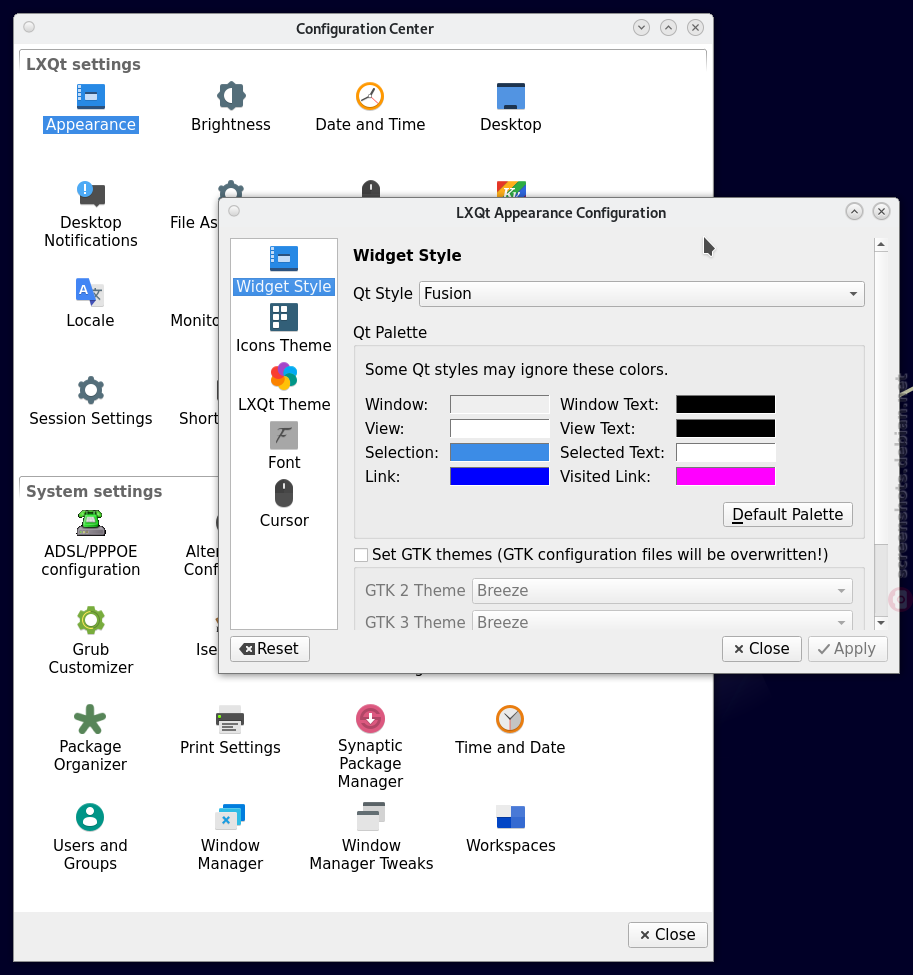Image resolution: width=913 pixels, height=975 pixels.
Task: Maximize the Configuration Center window
Action: point(669,27)
